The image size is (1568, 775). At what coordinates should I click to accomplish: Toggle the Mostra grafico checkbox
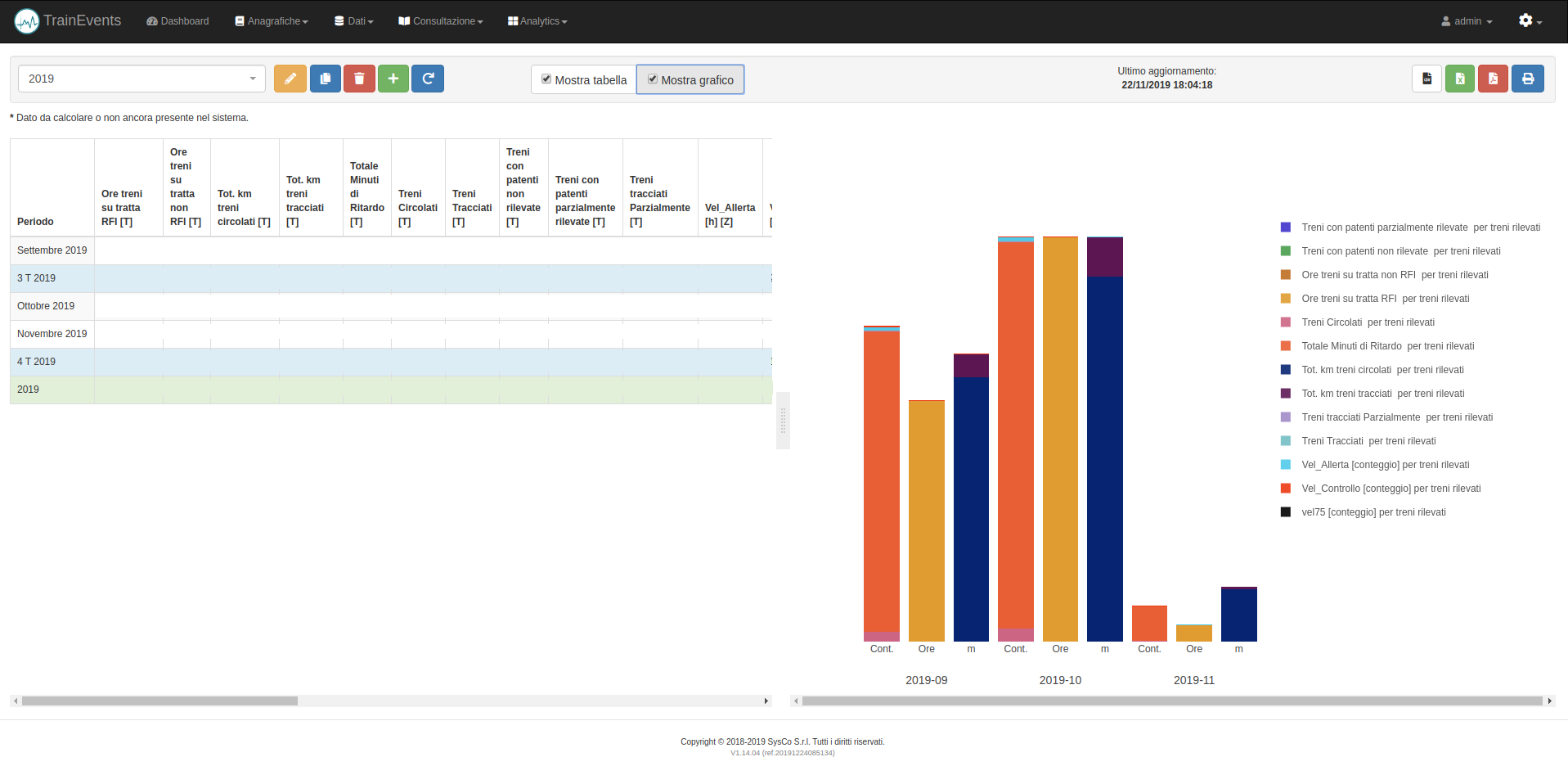pyautogui.click(x=653, y=79)
